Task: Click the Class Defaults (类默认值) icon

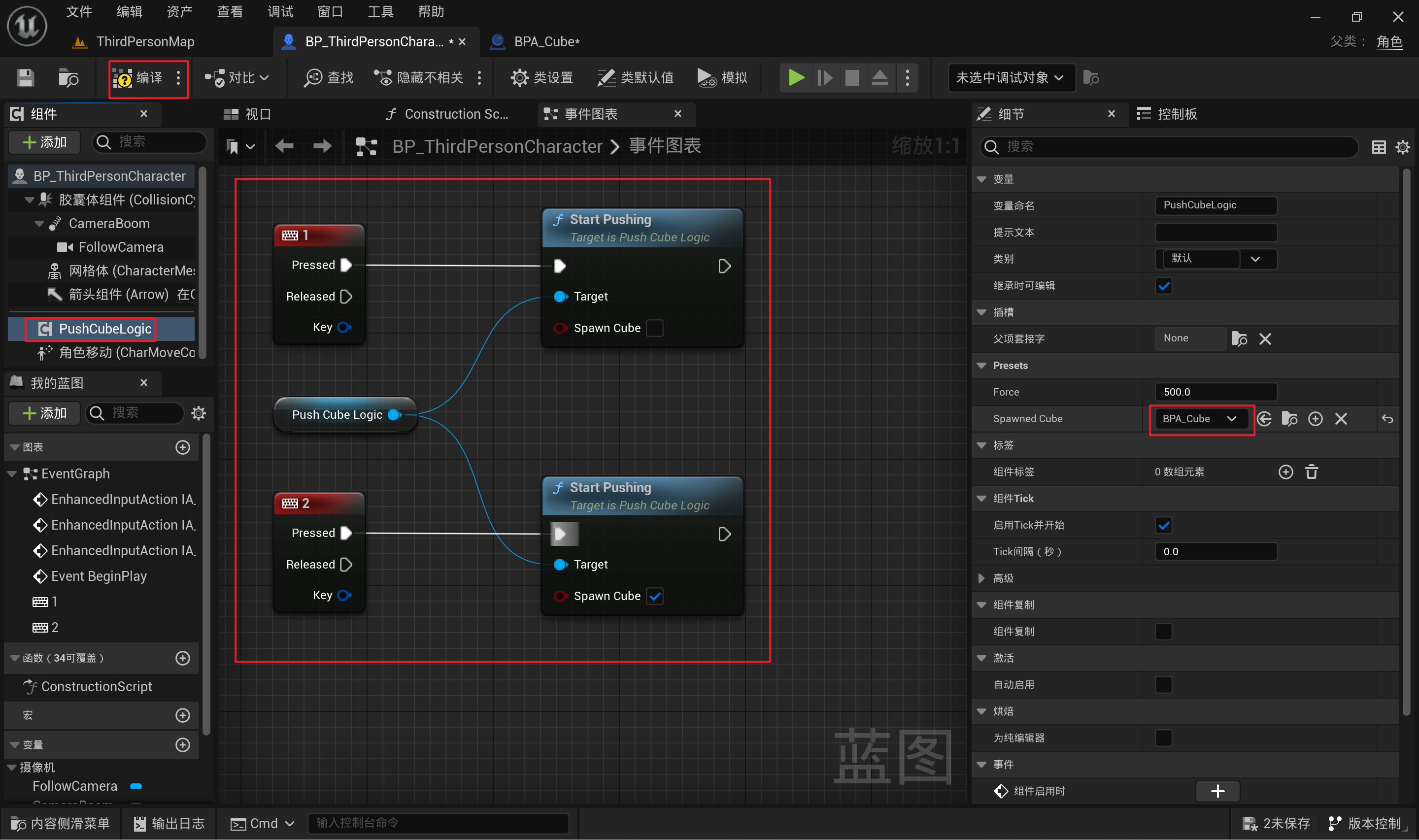Action: (x=606, y=78)
